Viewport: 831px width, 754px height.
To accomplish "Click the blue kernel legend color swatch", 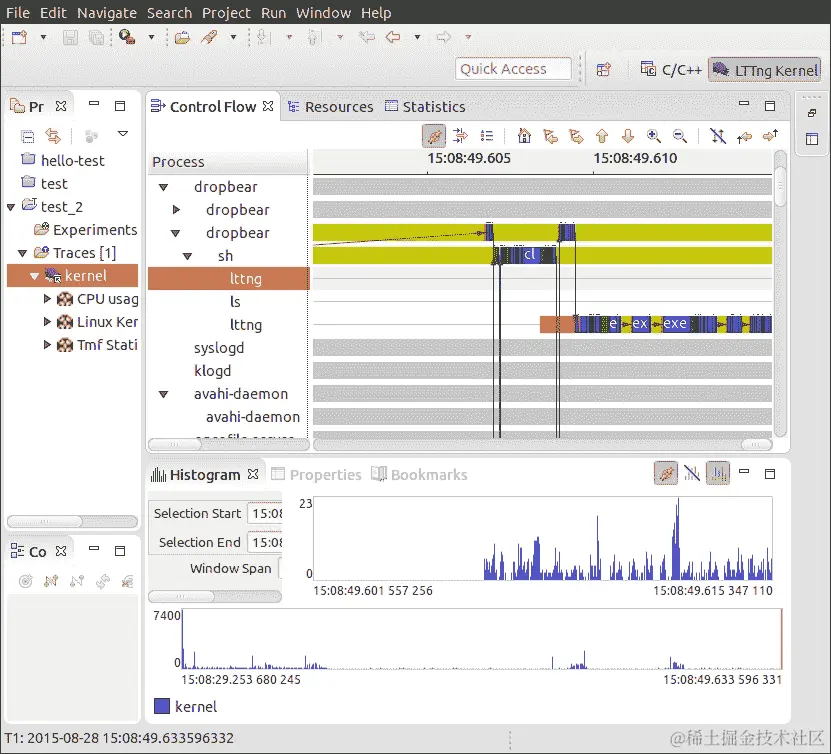I will [x=162, y=706].
